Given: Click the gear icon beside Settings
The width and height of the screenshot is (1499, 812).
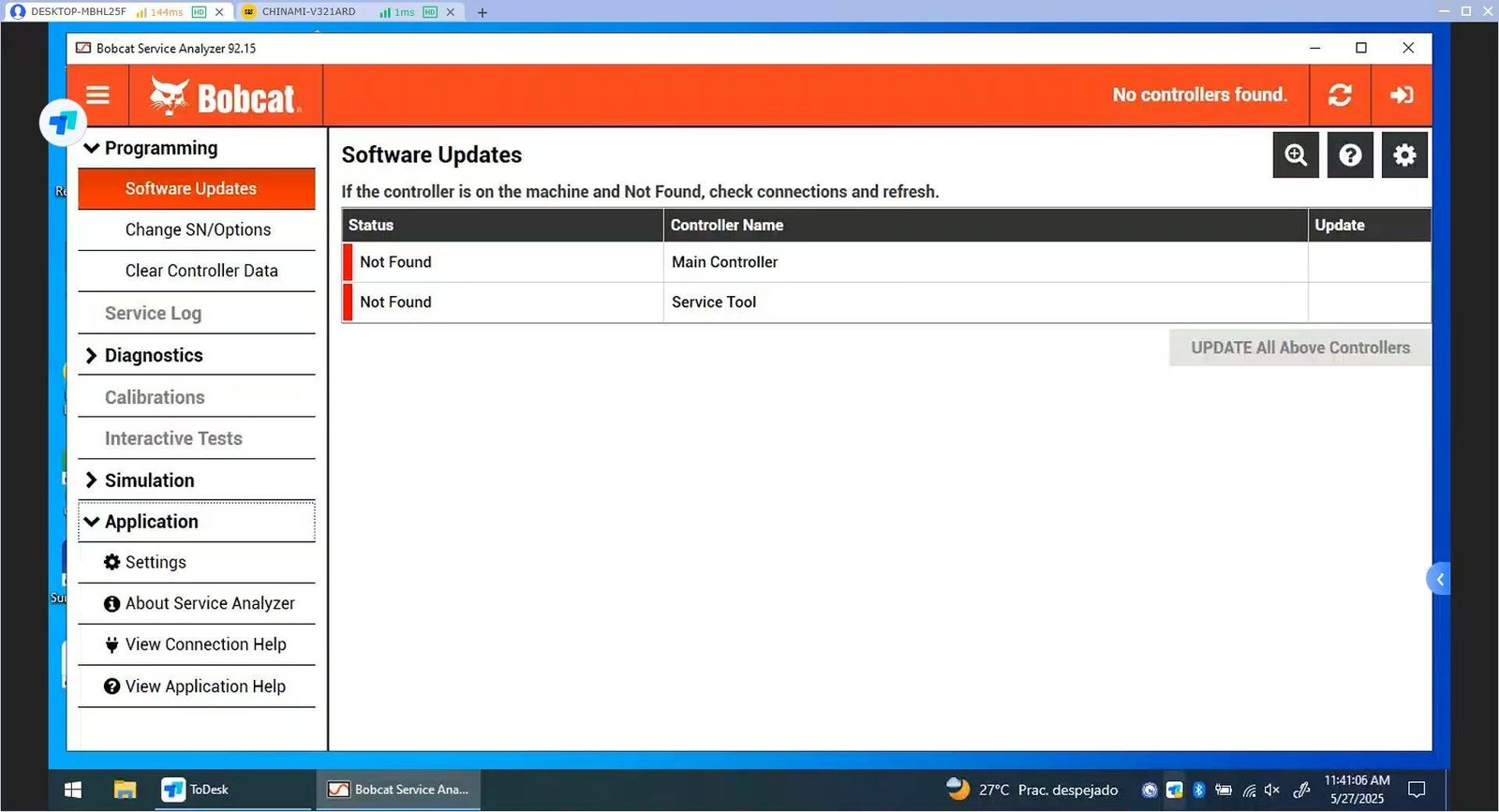Looking at the screenshot, I should click(x=111, y=562).
